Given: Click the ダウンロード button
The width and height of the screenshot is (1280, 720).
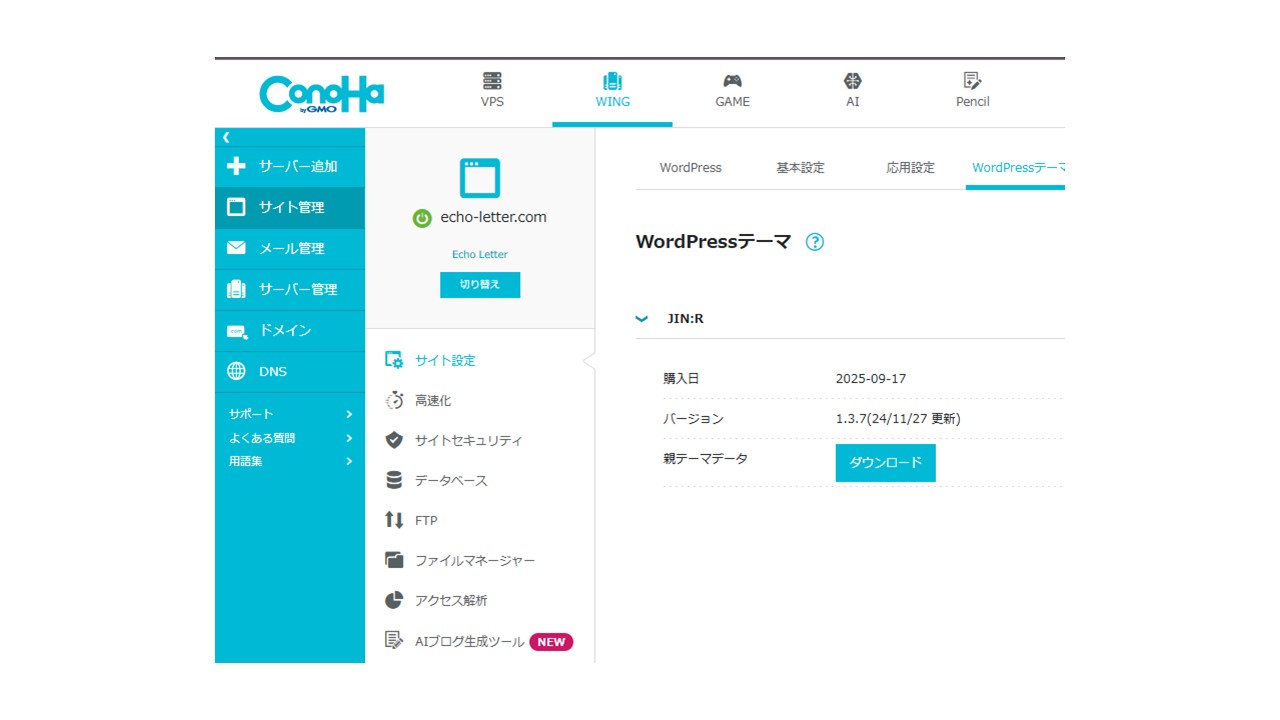Looking at the screenshot, I should point(885,463).
